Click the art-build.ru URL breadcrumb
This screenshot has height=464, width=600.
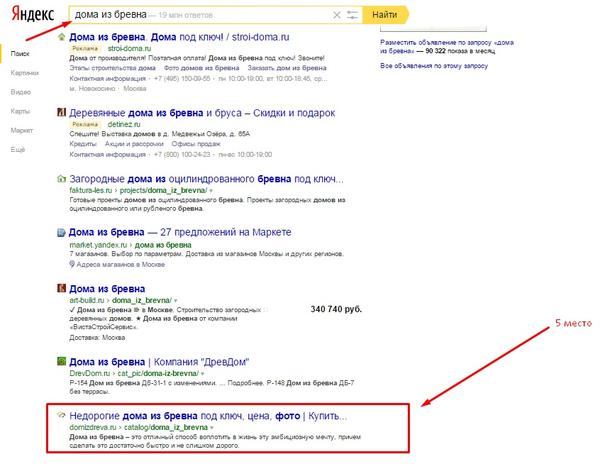(x=121, y=300)
